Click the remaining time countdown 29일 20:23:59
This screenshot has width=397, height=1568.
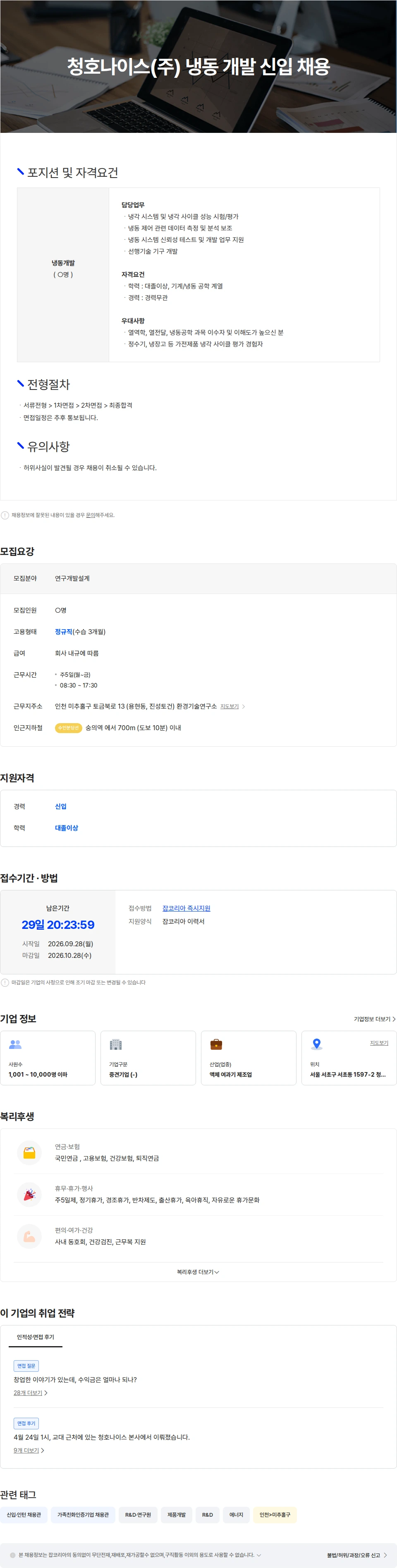point(58,924)
